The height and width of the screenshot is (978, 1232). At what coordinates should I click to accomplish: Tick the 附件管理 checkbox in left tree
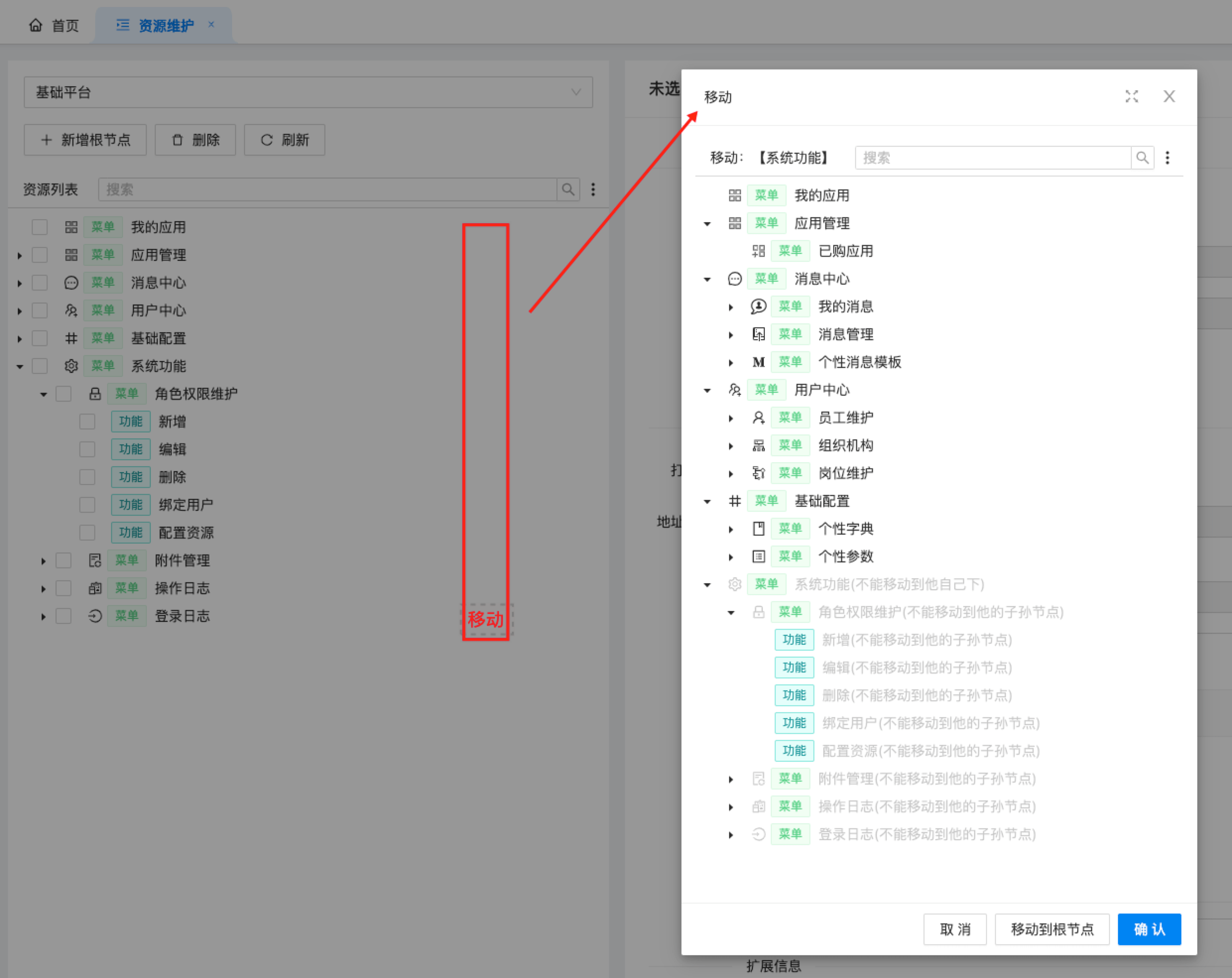tap(63, 560)
